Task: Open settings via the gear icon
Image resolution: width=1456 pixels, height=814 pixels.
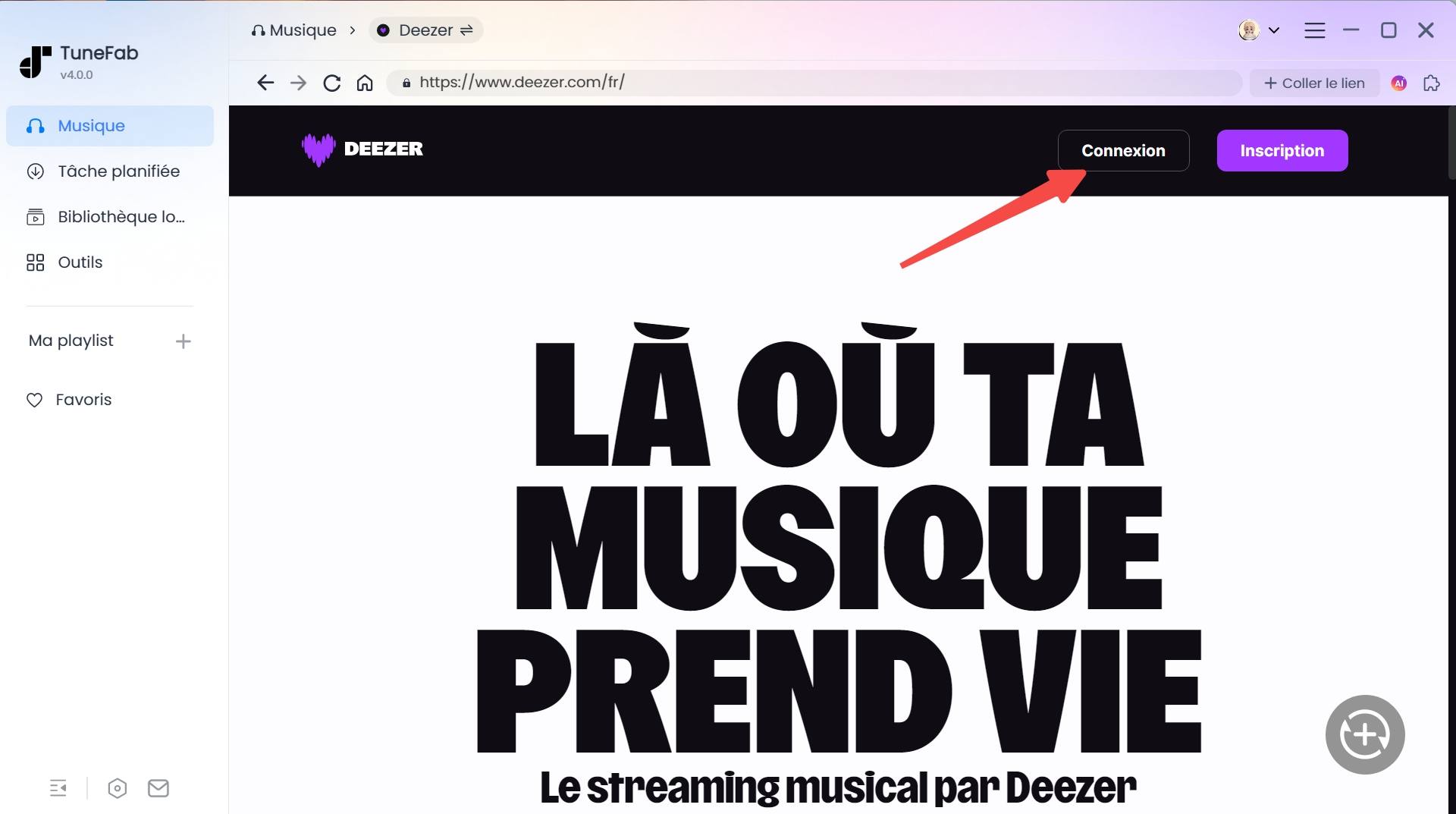Action: [118, 788]
